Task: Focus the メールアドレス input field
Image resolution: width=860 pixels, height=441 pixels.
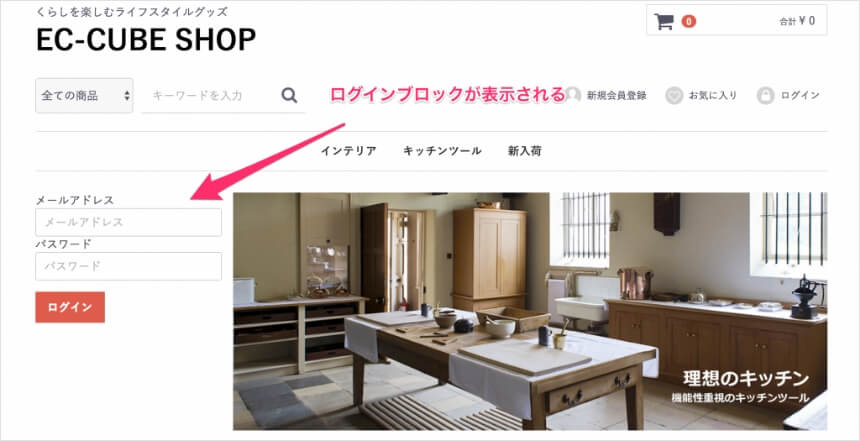Action: 129,222
